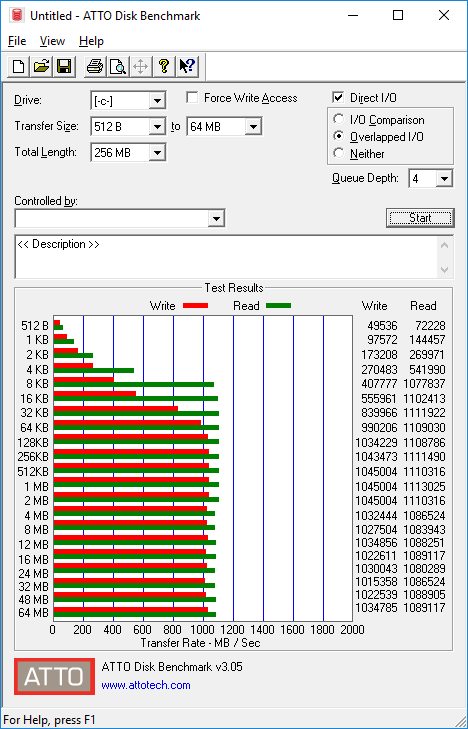
Task: Click the 512 B row label
Action: (35, 326)
